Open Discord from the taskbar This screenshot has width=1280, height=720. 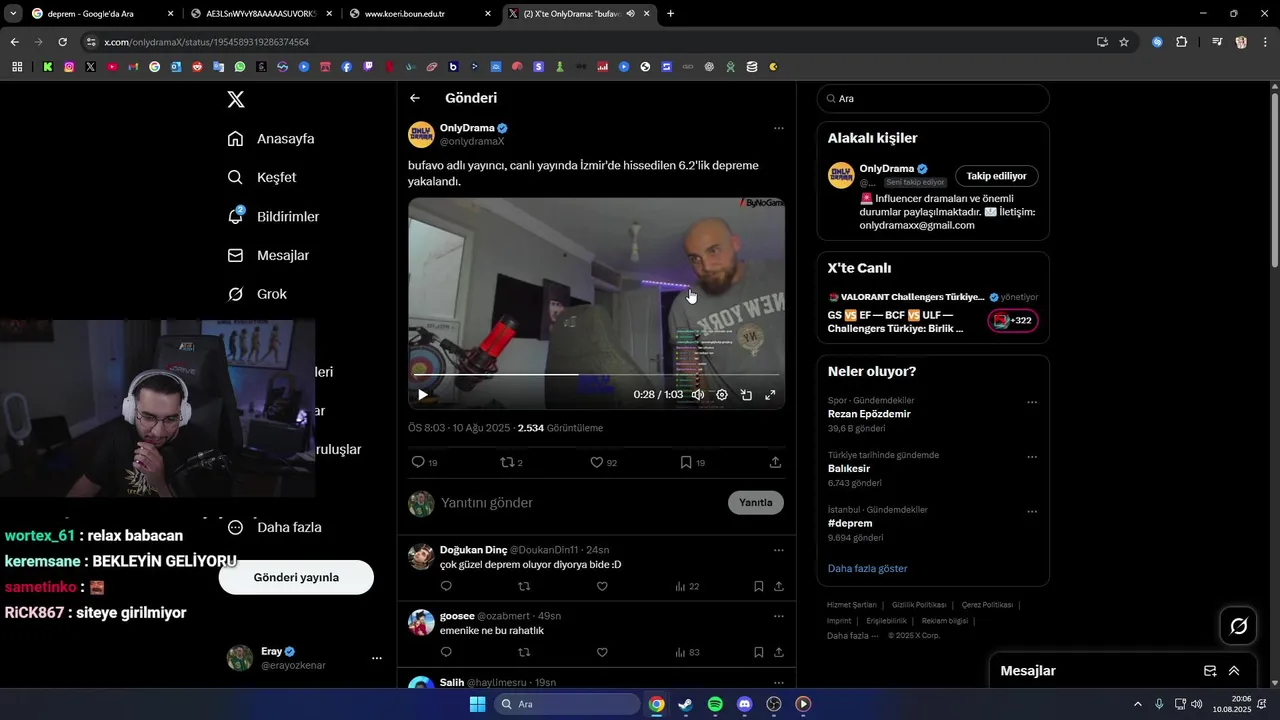pos(744,704)
